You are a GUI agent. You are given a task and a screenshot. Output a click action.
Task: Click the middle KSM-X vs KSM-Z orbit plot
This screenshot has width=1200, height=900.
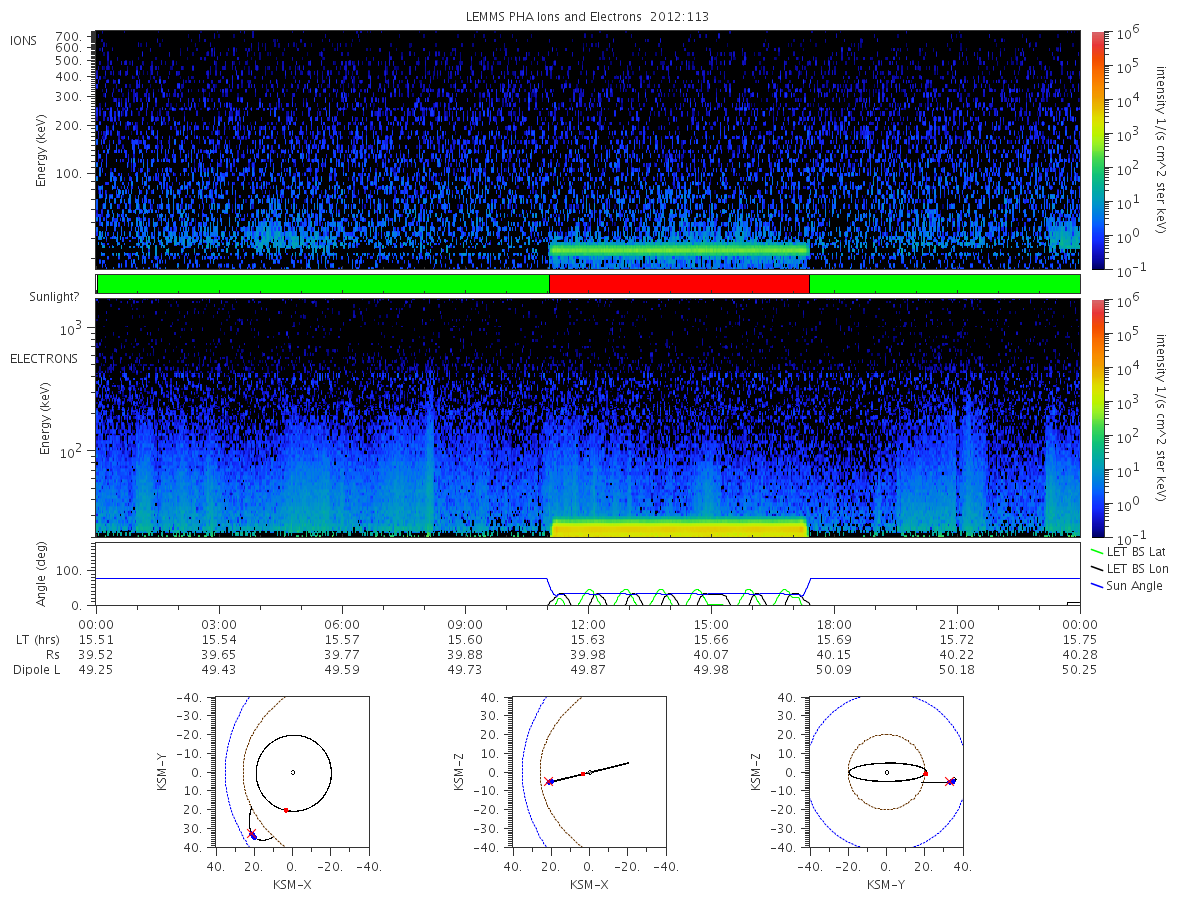coord(589,772)
